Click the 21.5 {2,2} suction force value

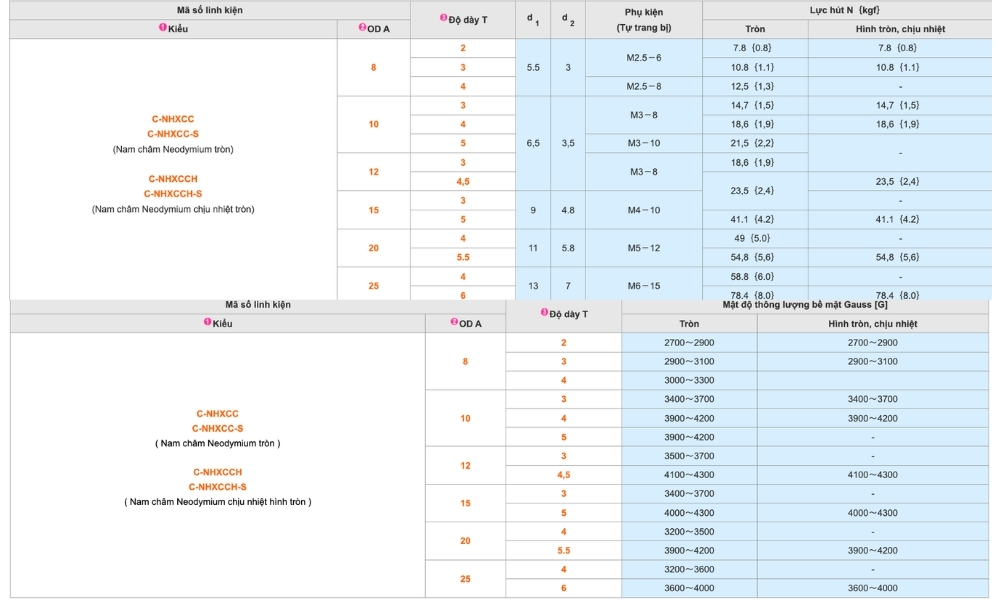pyautogui.click(x=753, y=144)
